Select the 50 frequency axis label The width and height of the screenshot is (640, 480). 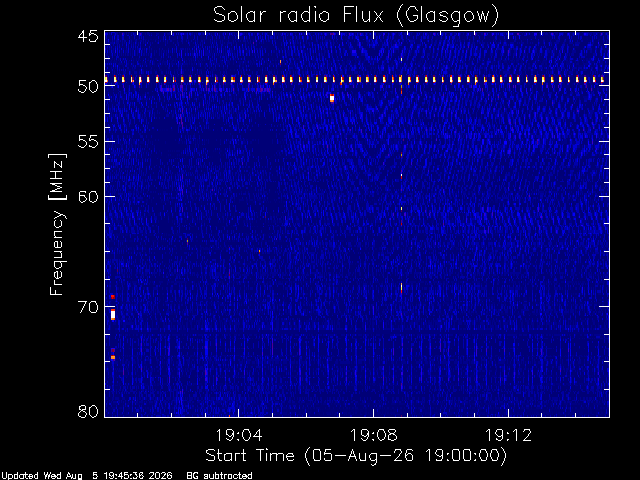[x=88, y=86]
